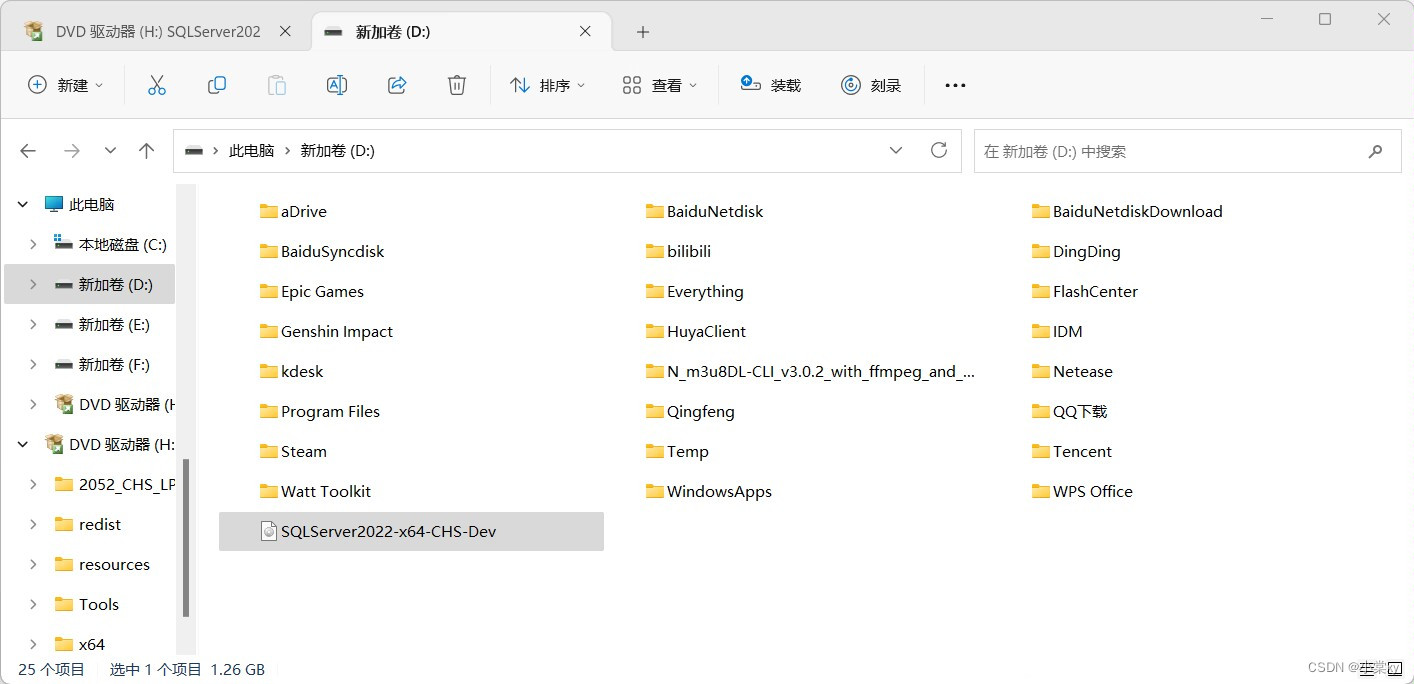Expand address bar history dropdown

pos(896,150)
